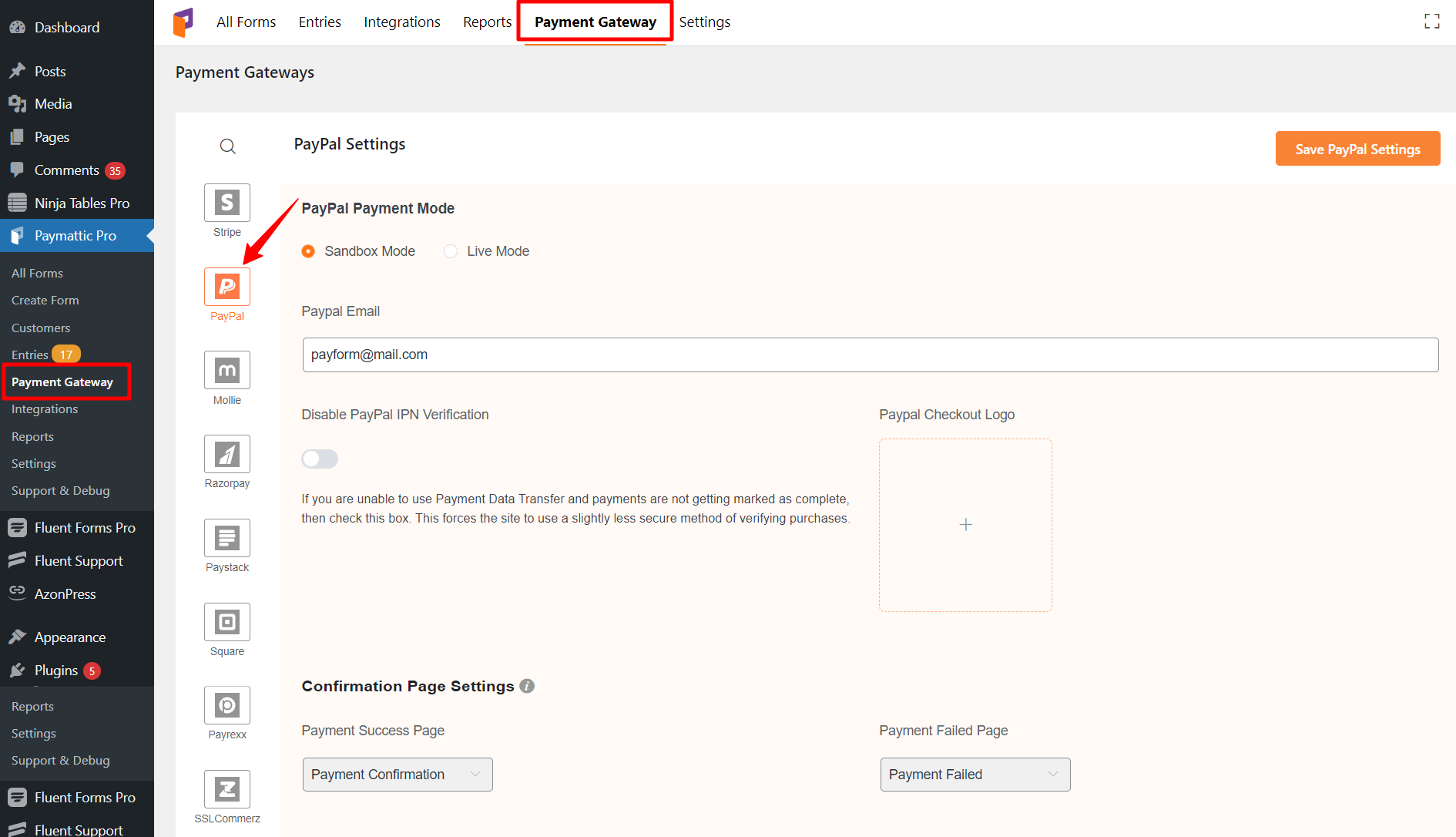1456x837 pixels.
Task: Click the Appearance brush icon
Action: click(x=17, y=637)
